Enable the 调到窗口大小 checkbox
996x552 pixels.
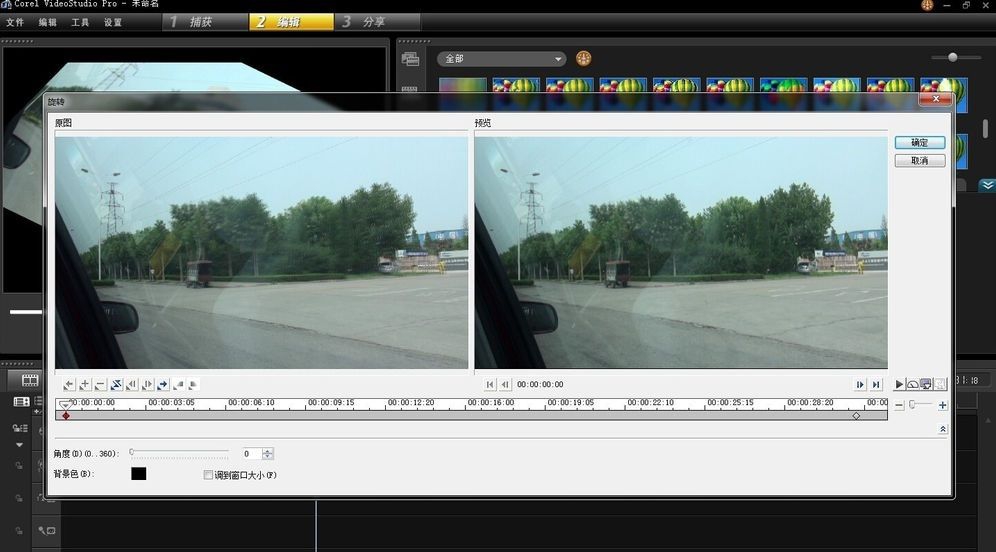point(209,475)
